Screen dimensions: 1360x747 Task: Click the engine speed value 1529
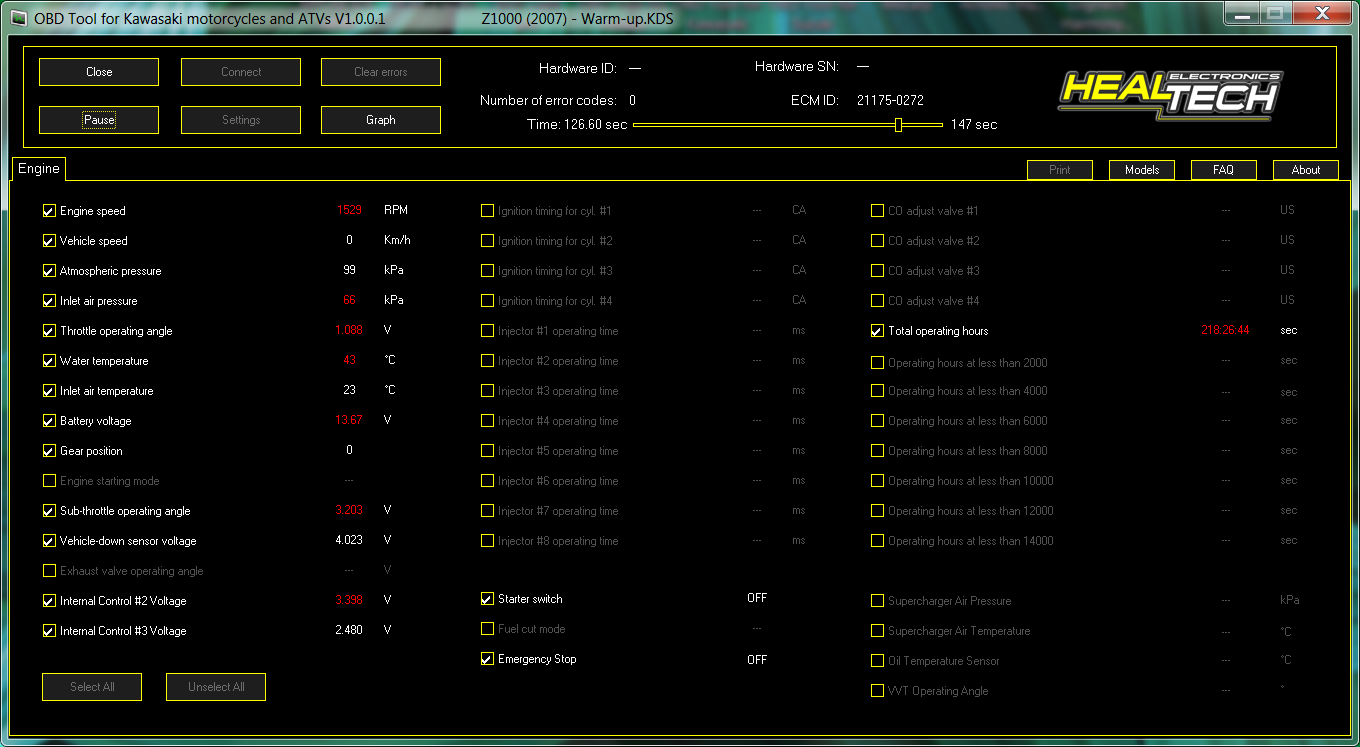[x=349, y=210]
